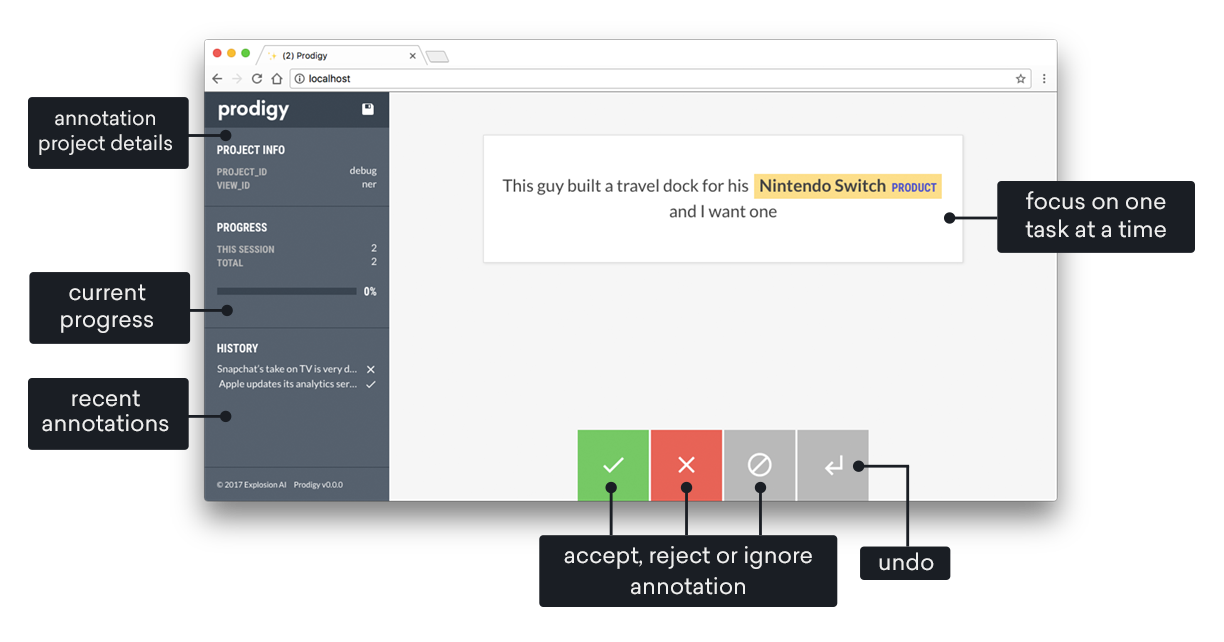
Task: Click the save icon in the Prodigy header
Action: click(370, 109)
